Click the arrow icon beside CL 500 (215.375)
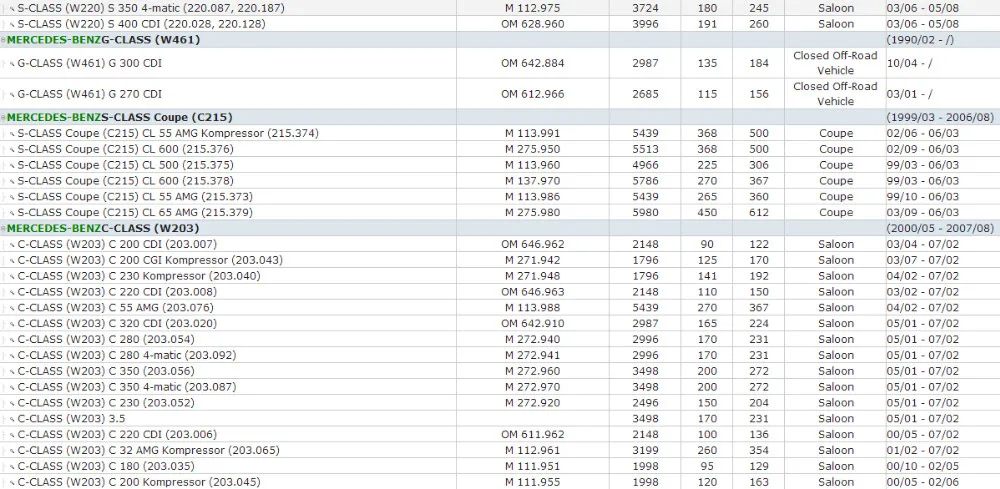1000x489 pixels. [12, 166]
